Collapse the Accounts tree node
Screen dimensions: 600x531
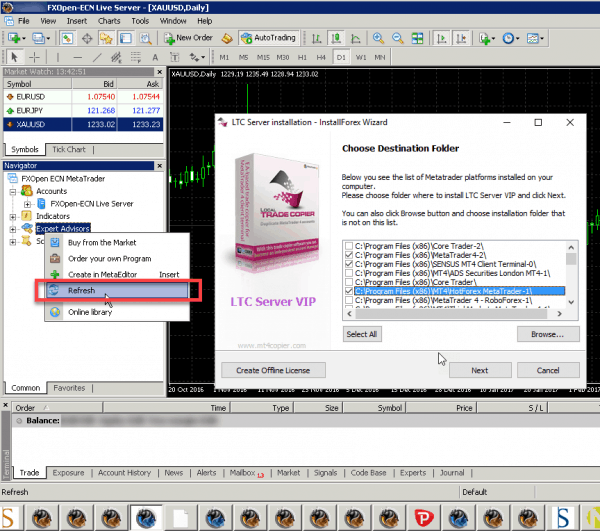[13, 191]
